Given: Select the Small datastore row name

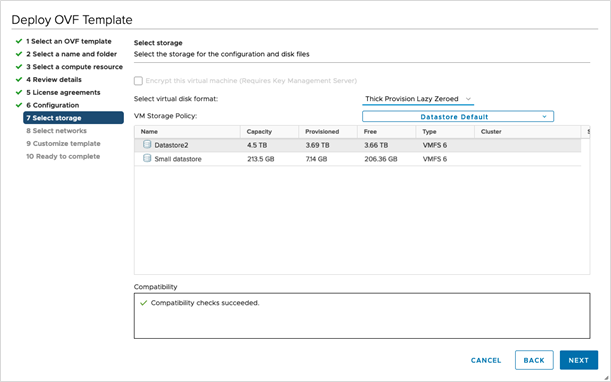Looking at the screenshot, I should pos(178,159).
